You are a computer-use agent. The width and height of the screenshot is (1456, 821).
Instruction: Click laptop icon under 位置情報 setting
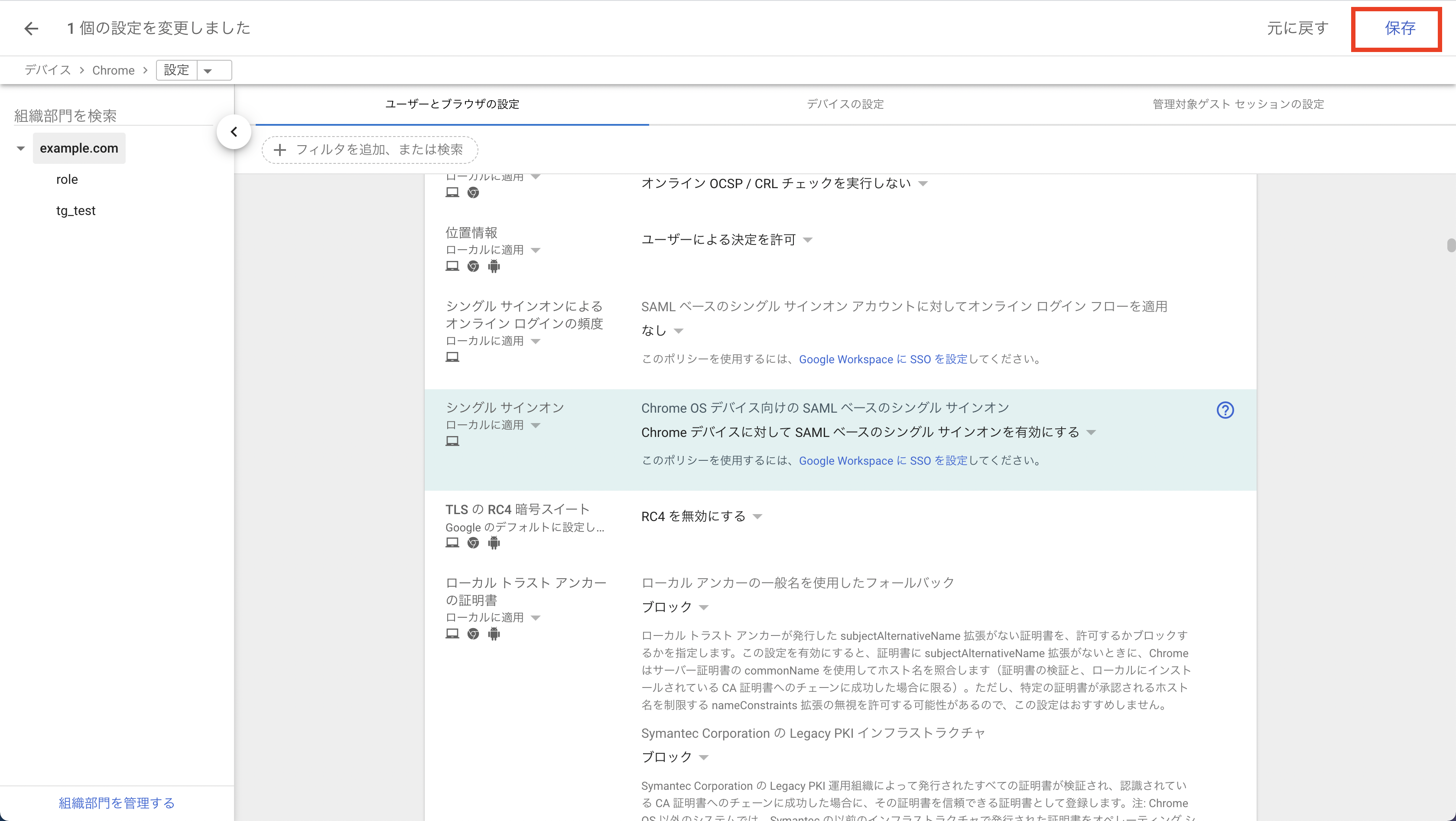pyautogui.click(x=452, y=266)
